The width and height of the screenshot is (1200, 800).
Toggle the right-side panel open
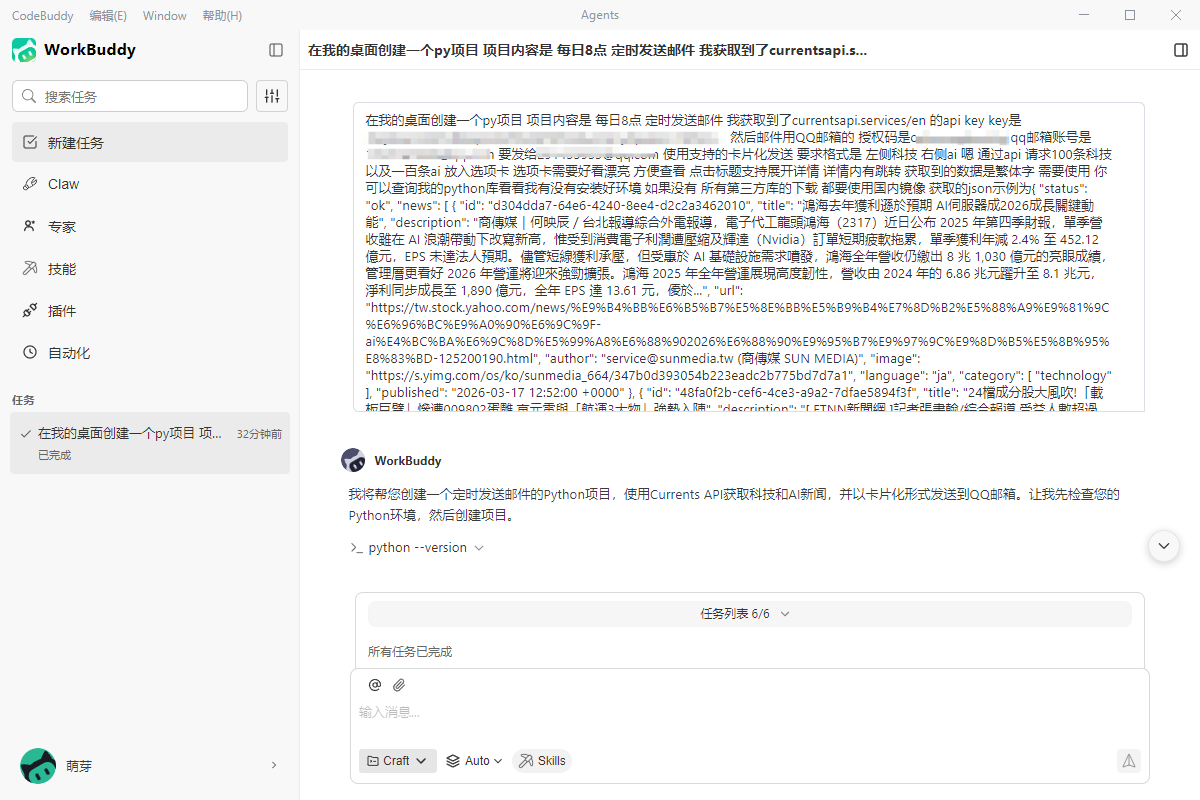click(x=1182, y=49)
